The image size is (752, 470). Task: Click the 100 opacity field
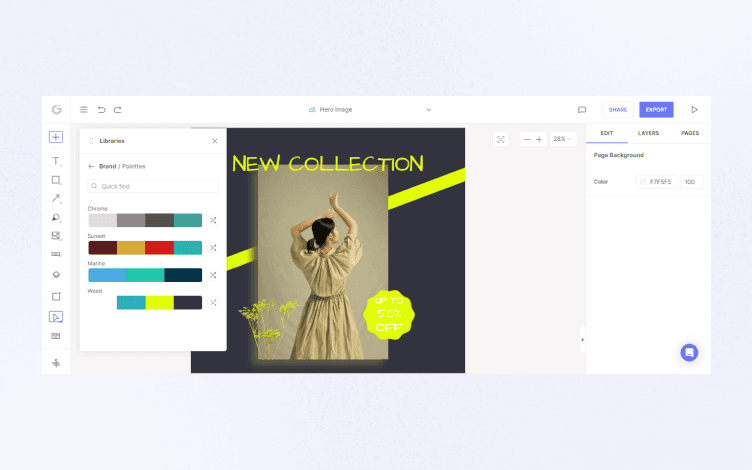coord(692,182)
